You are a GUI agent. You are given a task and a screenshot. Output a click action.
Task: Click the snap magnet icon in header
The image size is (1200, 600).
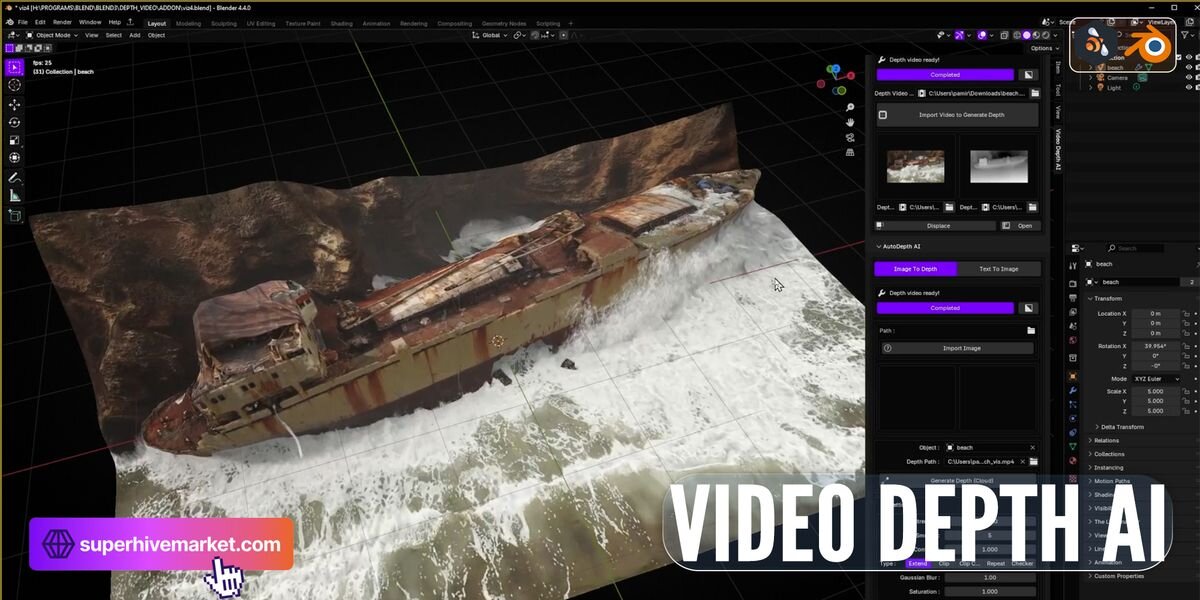(536, 35)
